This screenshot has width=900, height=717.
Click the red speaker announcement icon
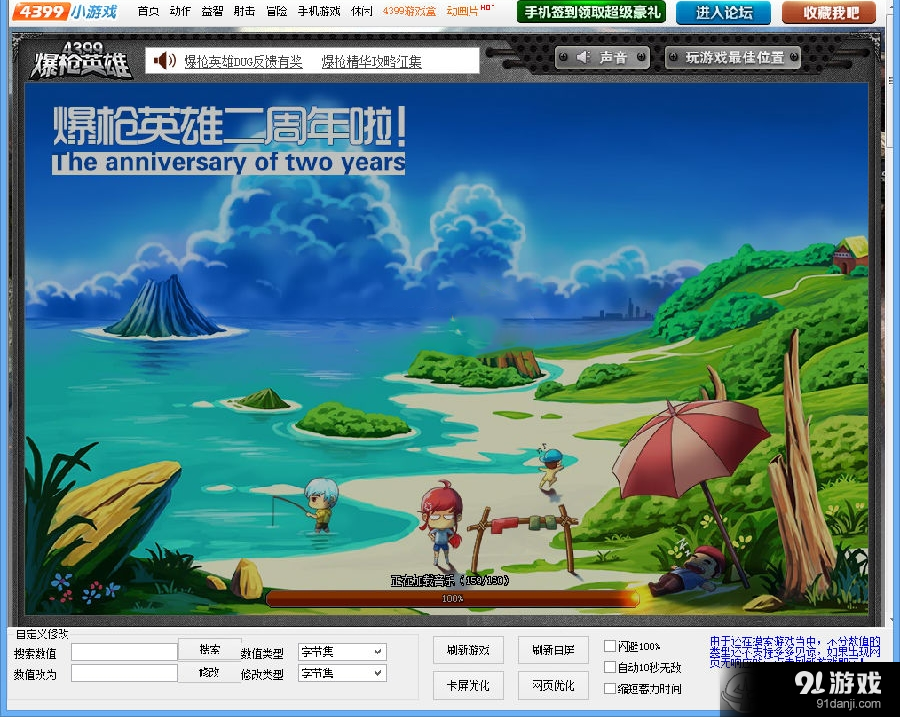pos(165,60)
